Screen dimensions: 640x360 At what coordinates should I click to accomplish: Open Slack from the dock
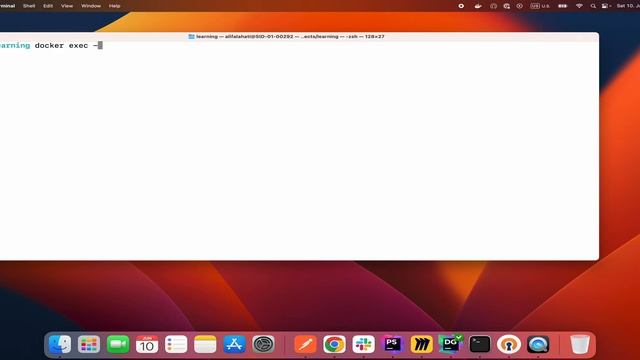[363, 344]
